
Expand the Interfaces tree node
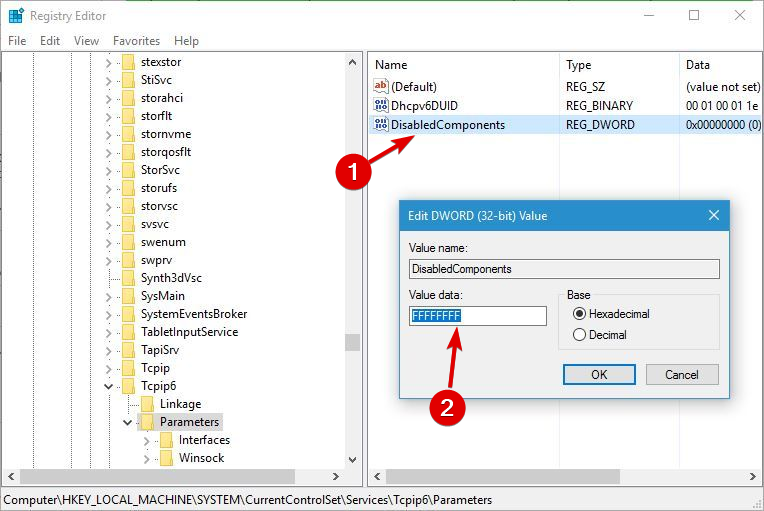pos(147,441)
